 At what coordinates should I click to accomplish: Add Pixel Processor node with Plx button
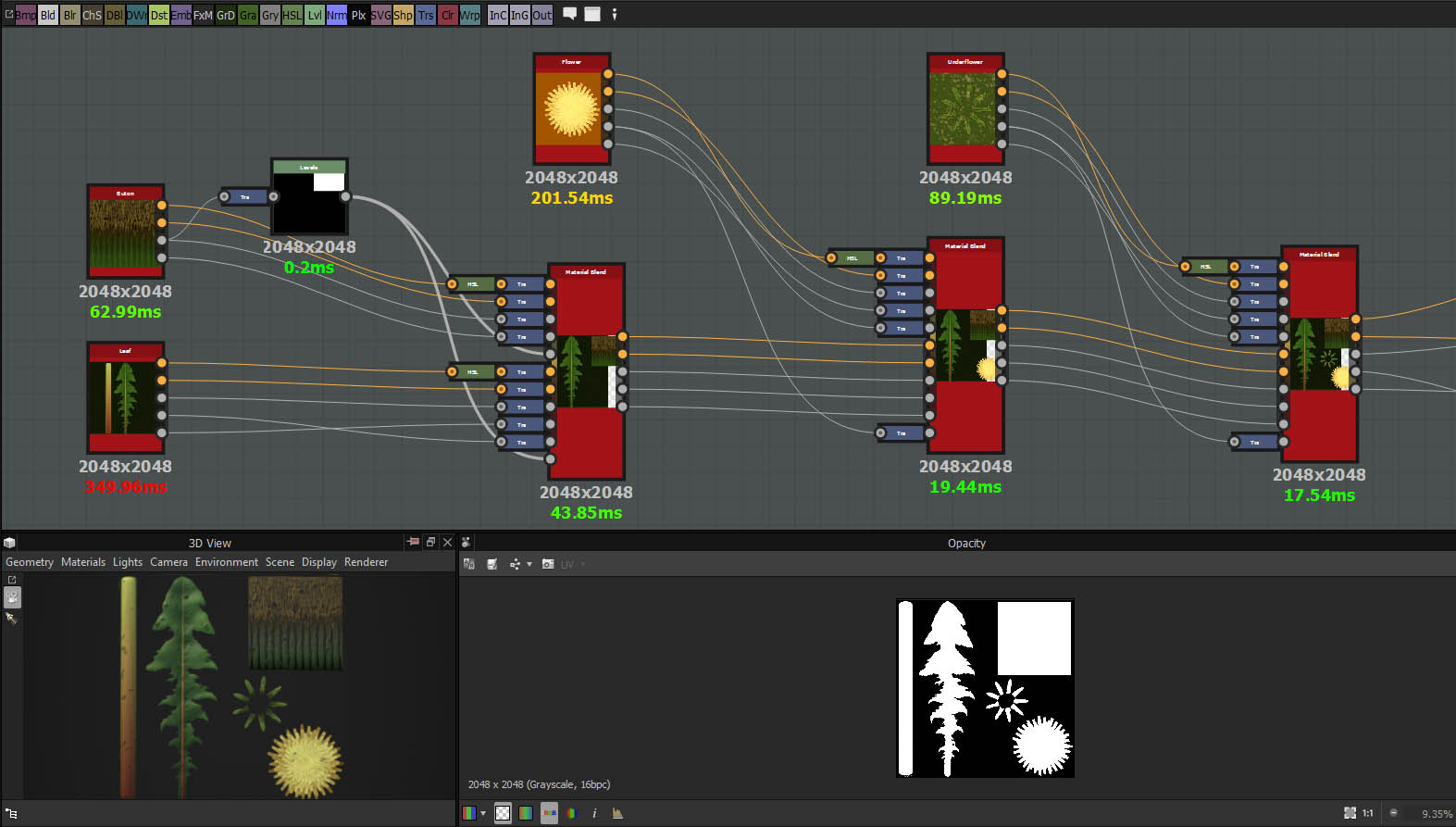(x=359, y=15)
